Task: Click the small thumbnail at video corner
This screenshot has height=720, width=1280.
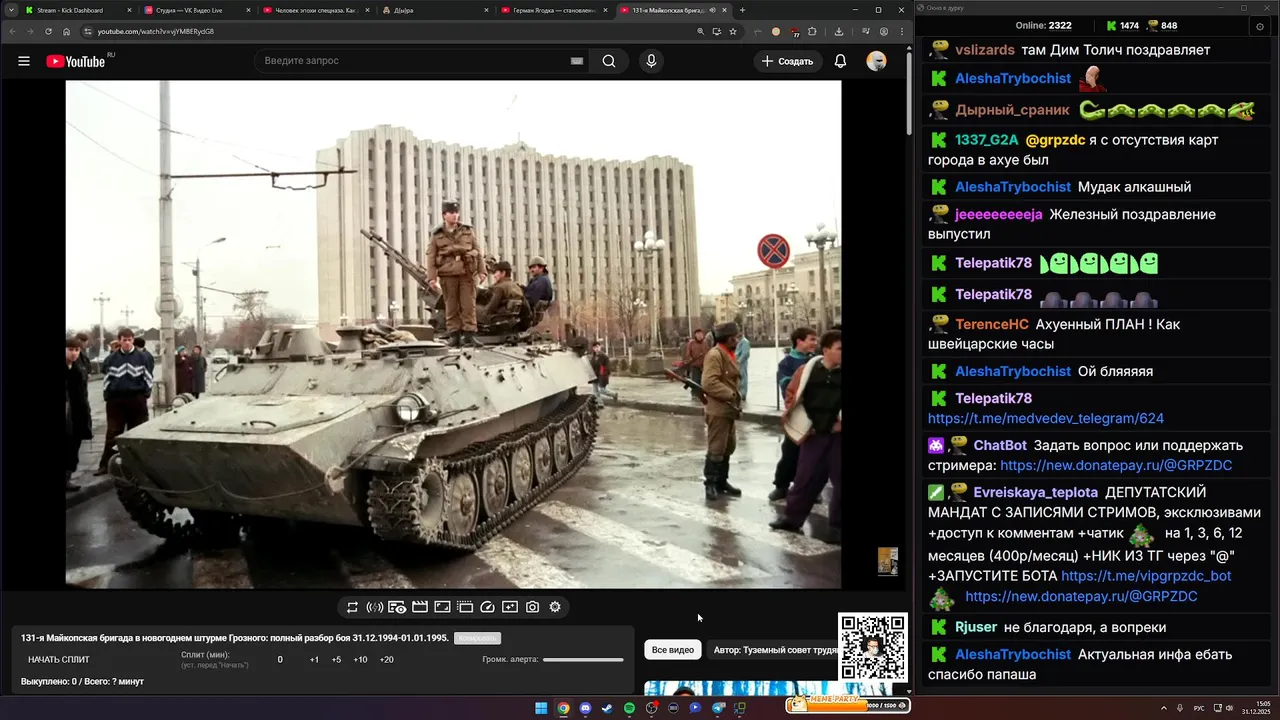Action: point(887,562)
